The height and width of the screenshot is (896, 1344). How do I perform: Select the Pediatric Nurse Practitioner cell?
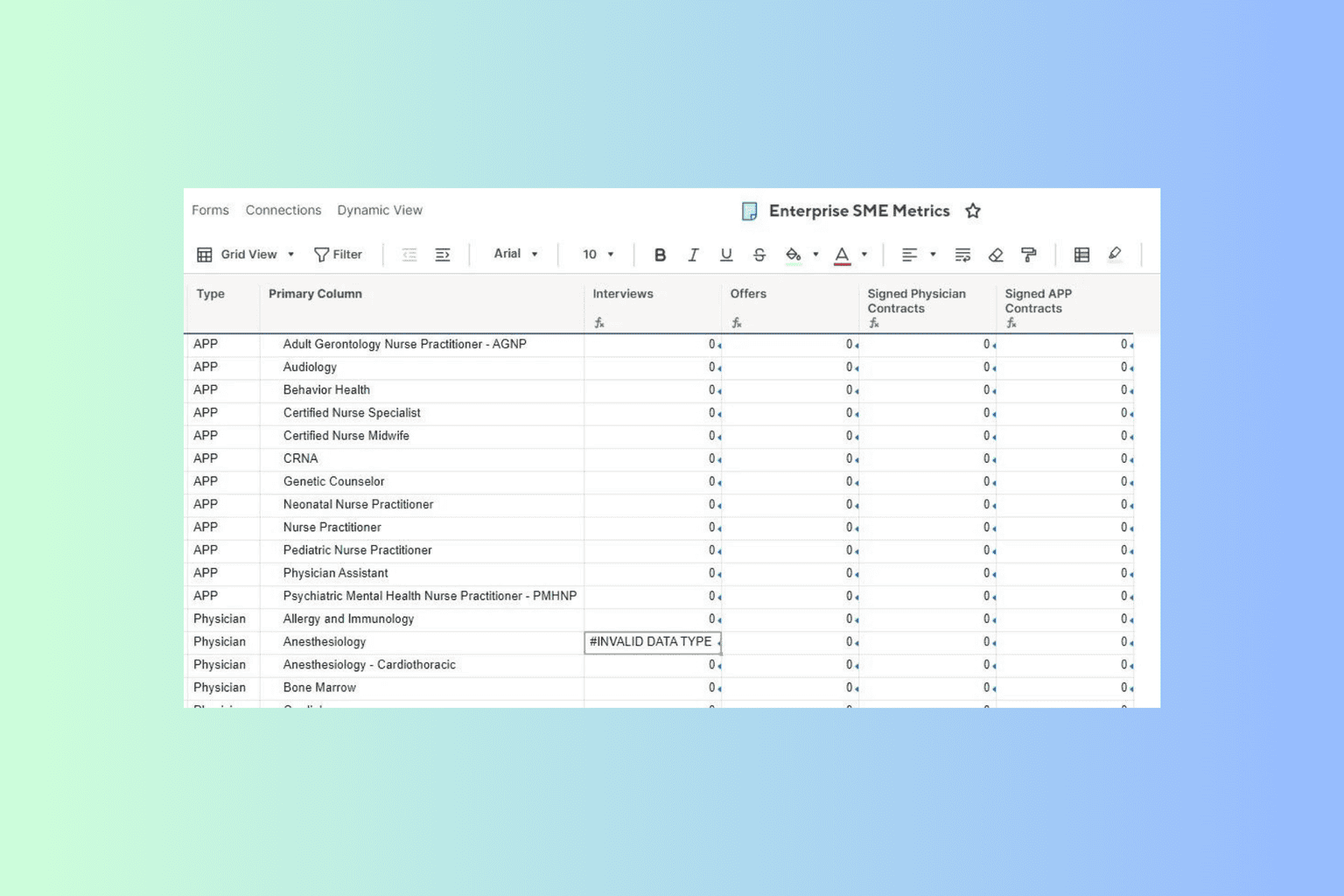(x=422, y=550)
